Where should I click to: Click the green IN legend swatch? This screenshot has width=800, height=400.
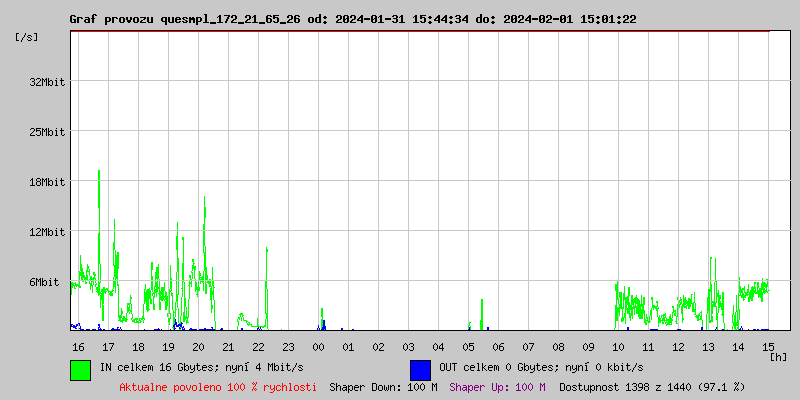(x=80, y=369)
